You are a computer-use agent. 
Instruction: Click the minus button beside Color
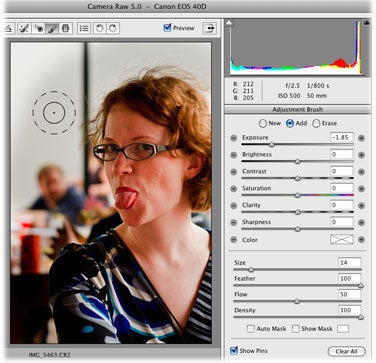[234, 240]
